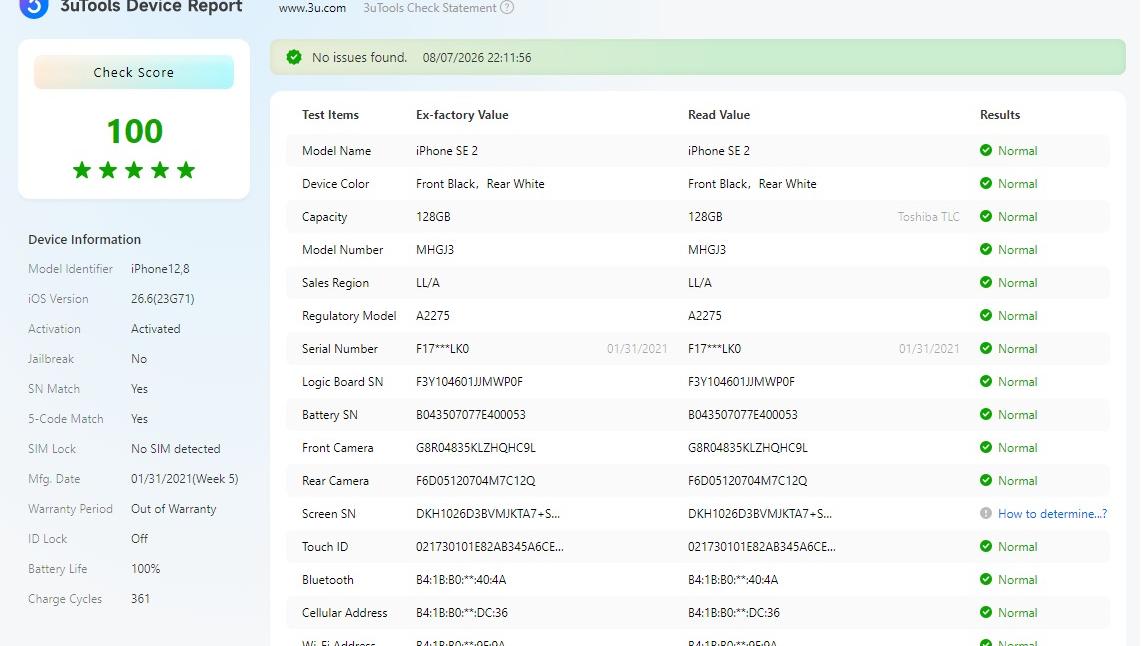Click Normal check icon for Model Number
The width and height of the screenshot is (1148, 646).
click(x=985, y=249)
